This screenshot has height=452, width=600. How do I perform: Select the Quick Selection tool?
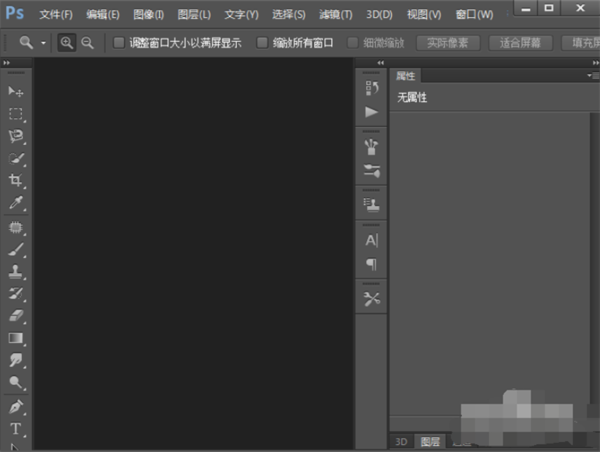pos(16,158)
